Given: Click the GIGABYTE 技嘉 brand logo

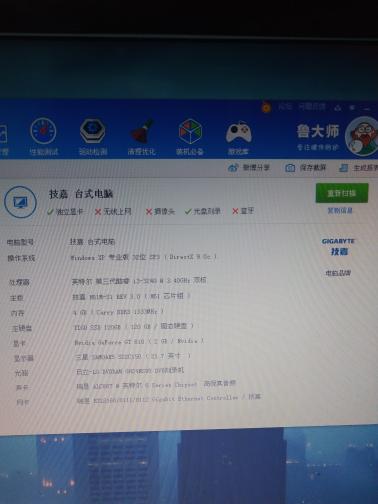Looking at the screenshot, I should (x=339, y=247).
